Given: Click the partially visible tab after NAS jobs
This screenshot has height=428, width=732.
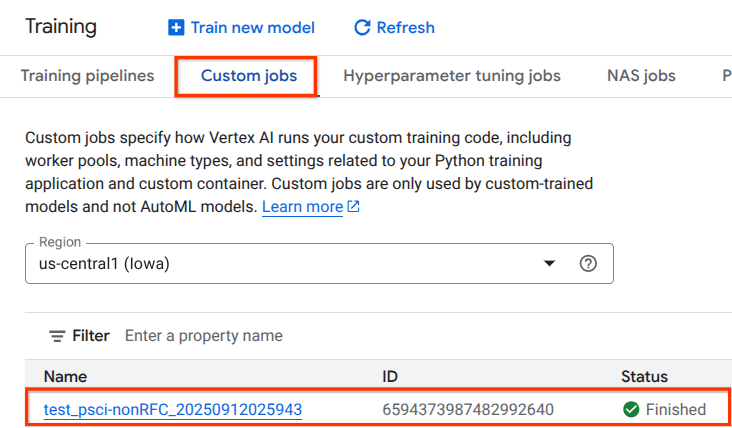Looking at the screenshot, I should pos(725,76).
